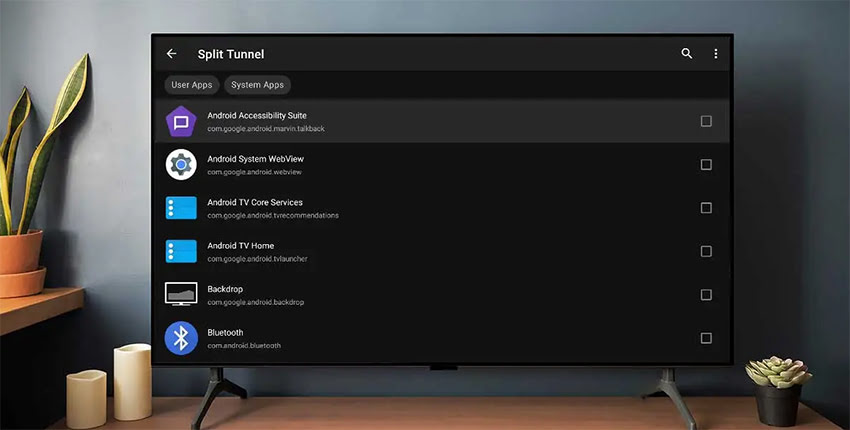Viewport: 850px width, 430px height.
Task: Click the Android TV Core Services icon
Action: coord(181,208)
